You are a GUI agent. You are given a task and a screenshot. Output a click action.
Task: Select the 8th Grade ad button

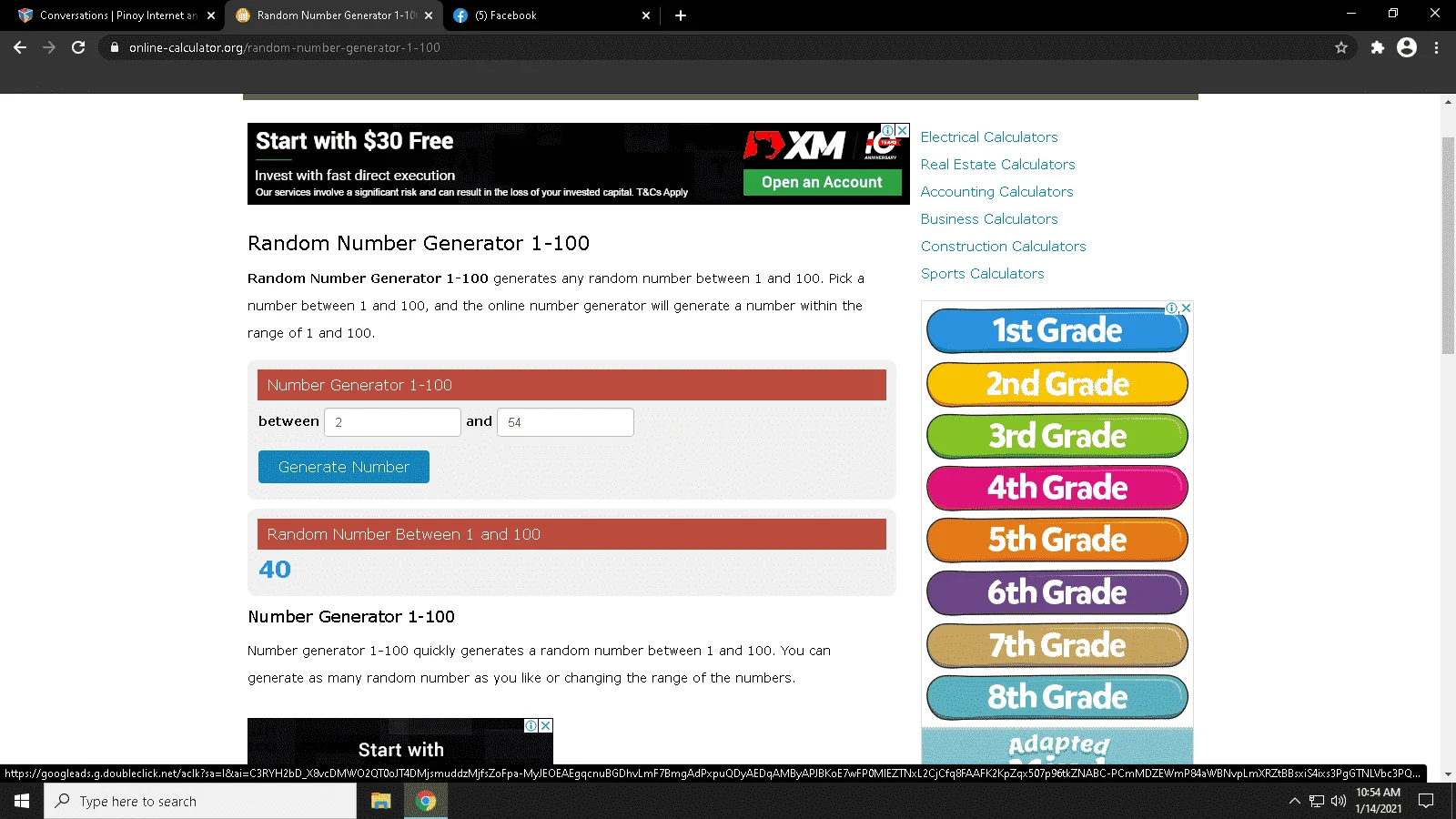[1057, 697]
